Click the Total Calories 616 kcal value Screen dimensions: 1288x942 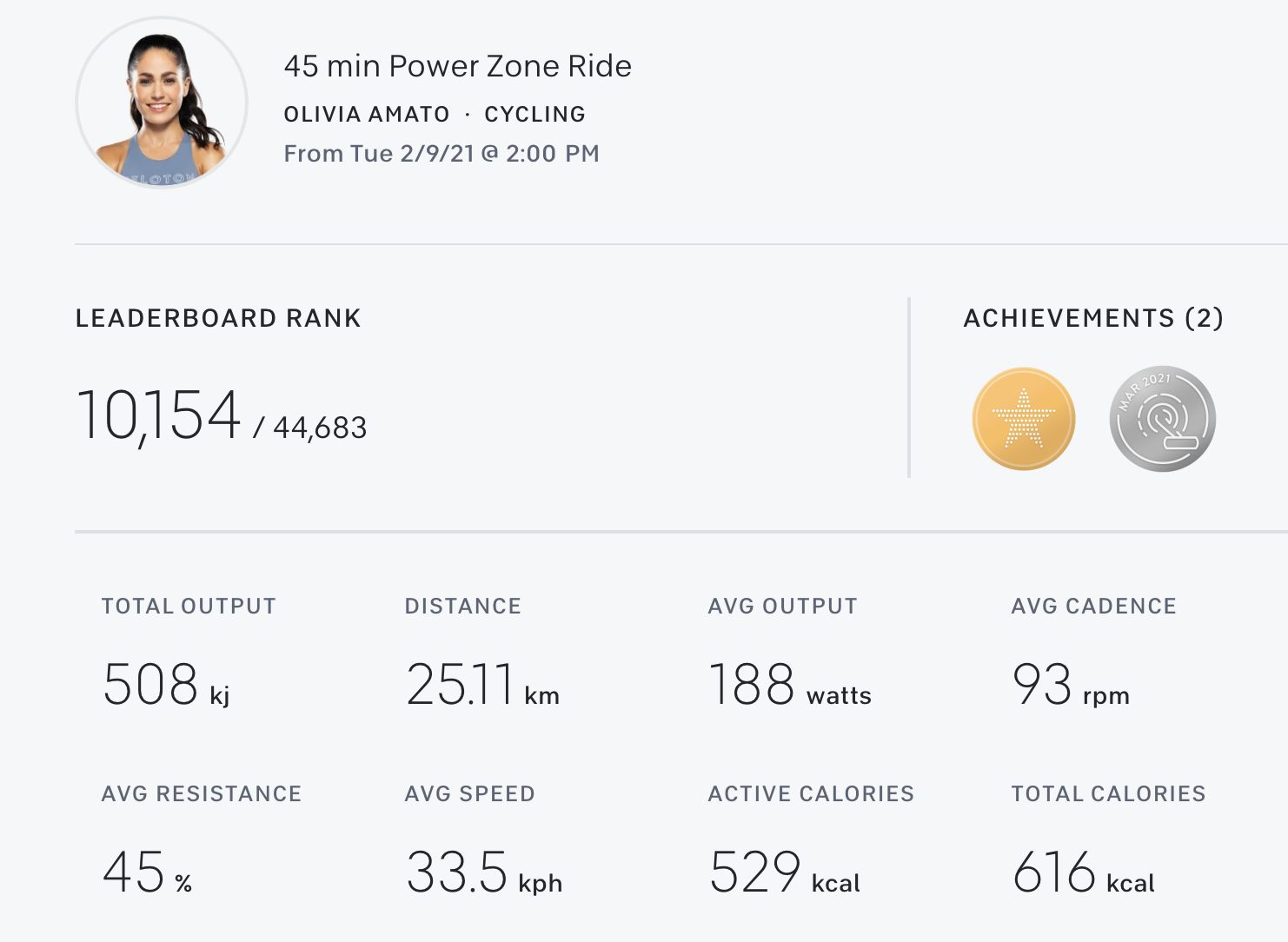[1083, 872]
